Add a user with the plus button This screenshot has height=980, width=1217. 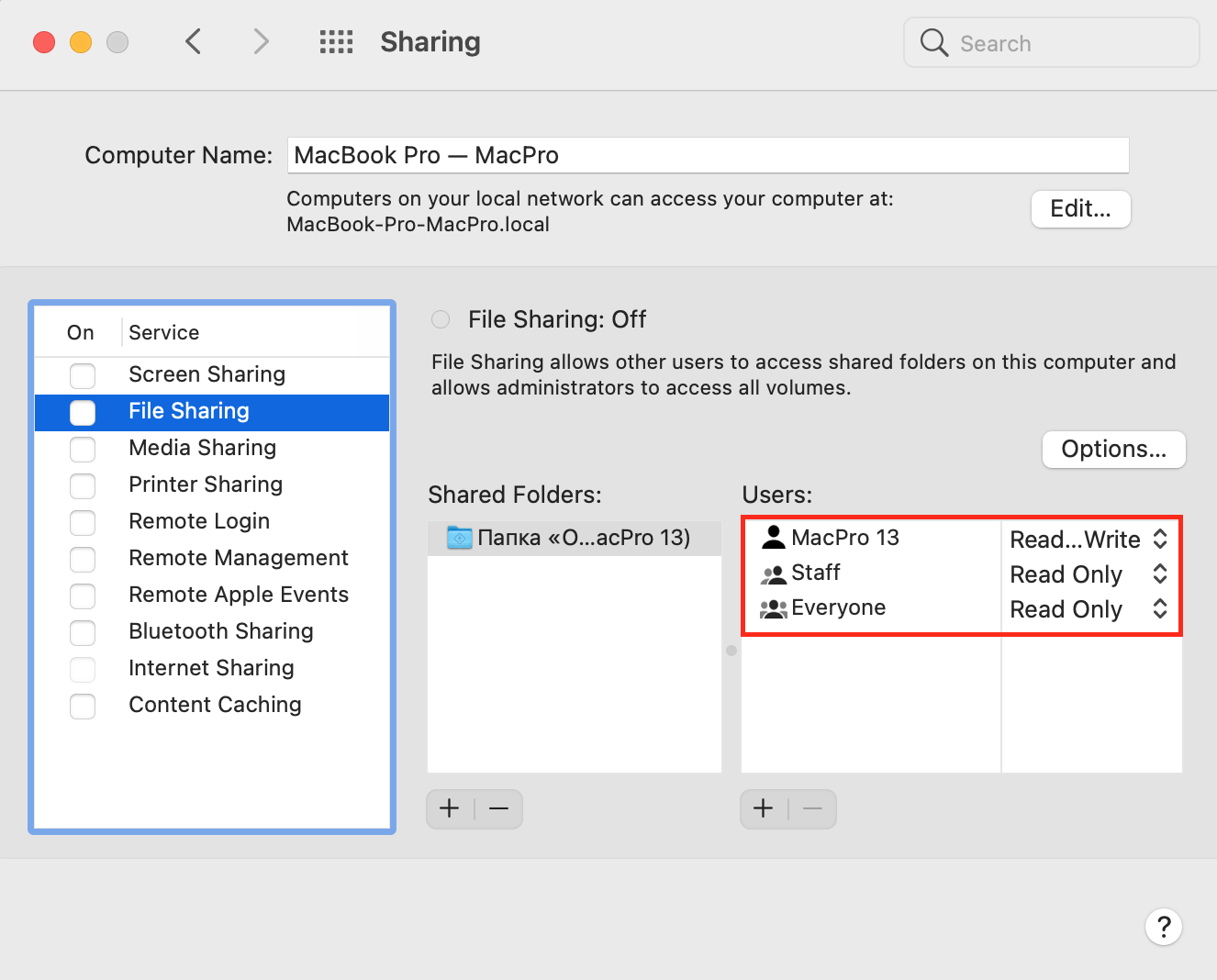764,808
